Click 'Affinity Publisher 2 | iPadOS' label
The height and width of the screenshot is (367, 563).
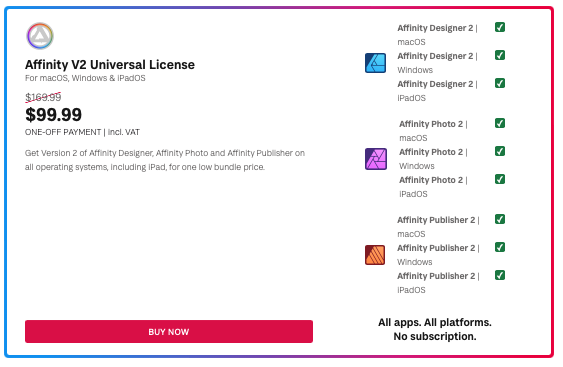(x=438, y=283)
